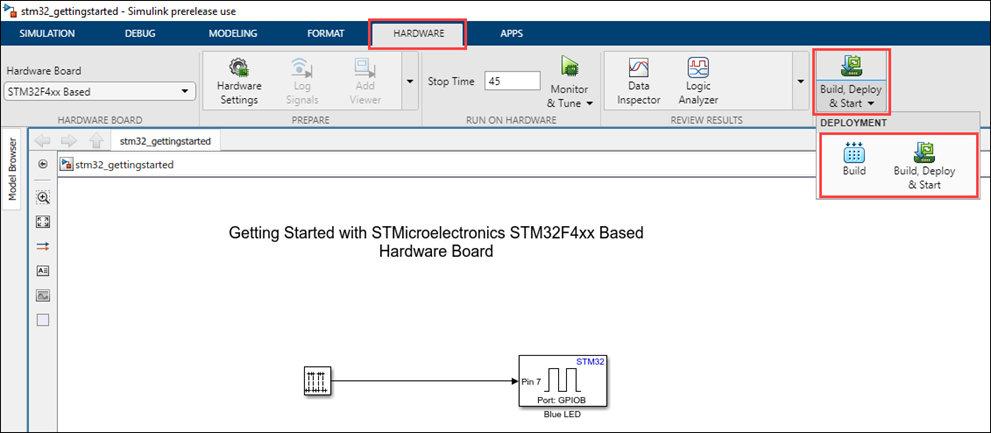Switch to the Modeling tab
This screenshot has width=991, height=433.
[233, 33]
